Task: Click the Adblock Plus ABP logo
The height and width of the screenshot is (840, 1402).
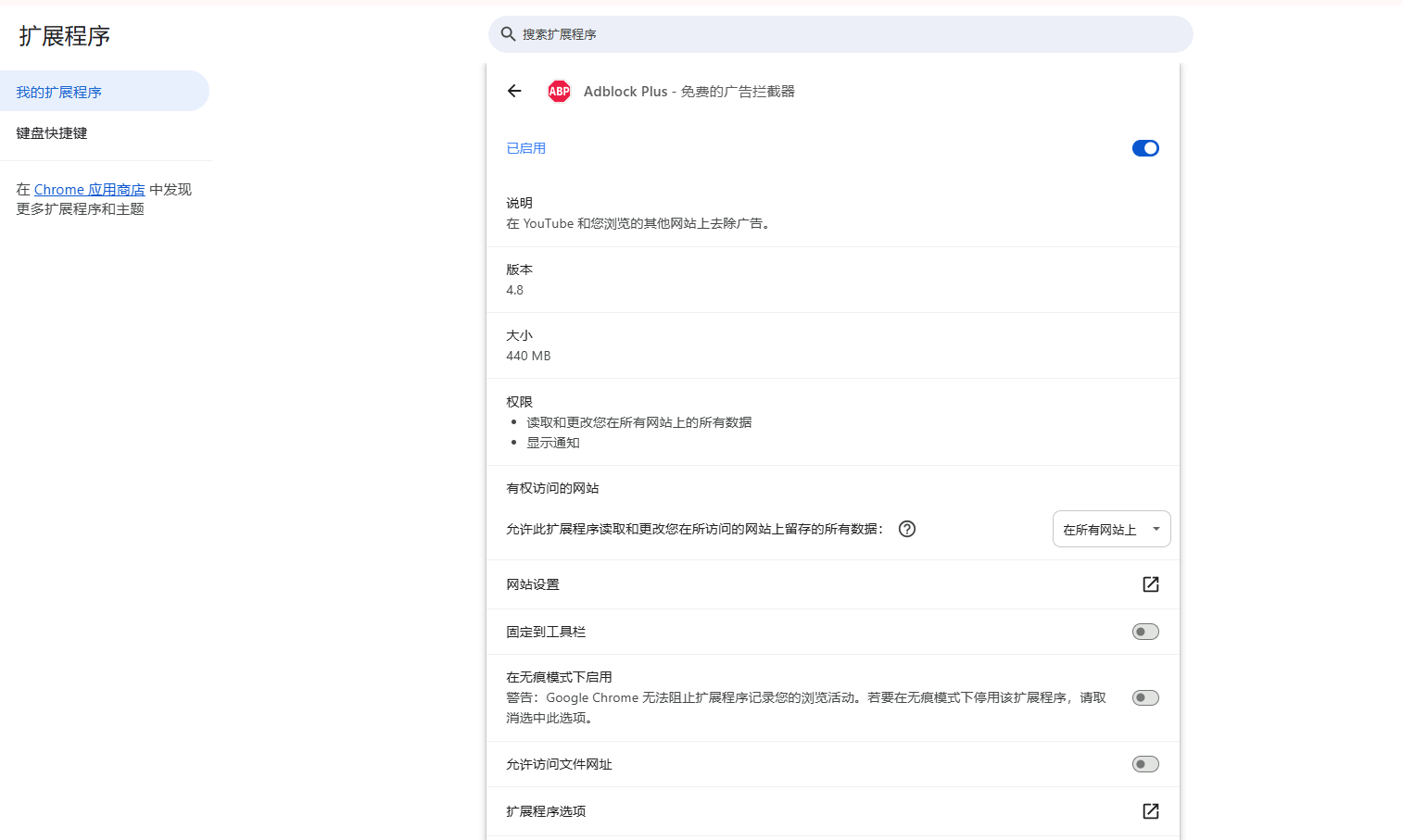Action: tap(559, 91)
